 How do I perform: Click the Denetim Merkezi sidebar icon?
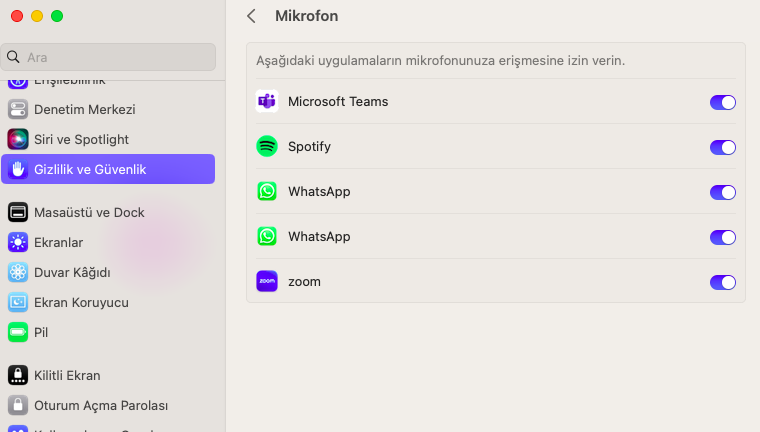tap(18, 109)
